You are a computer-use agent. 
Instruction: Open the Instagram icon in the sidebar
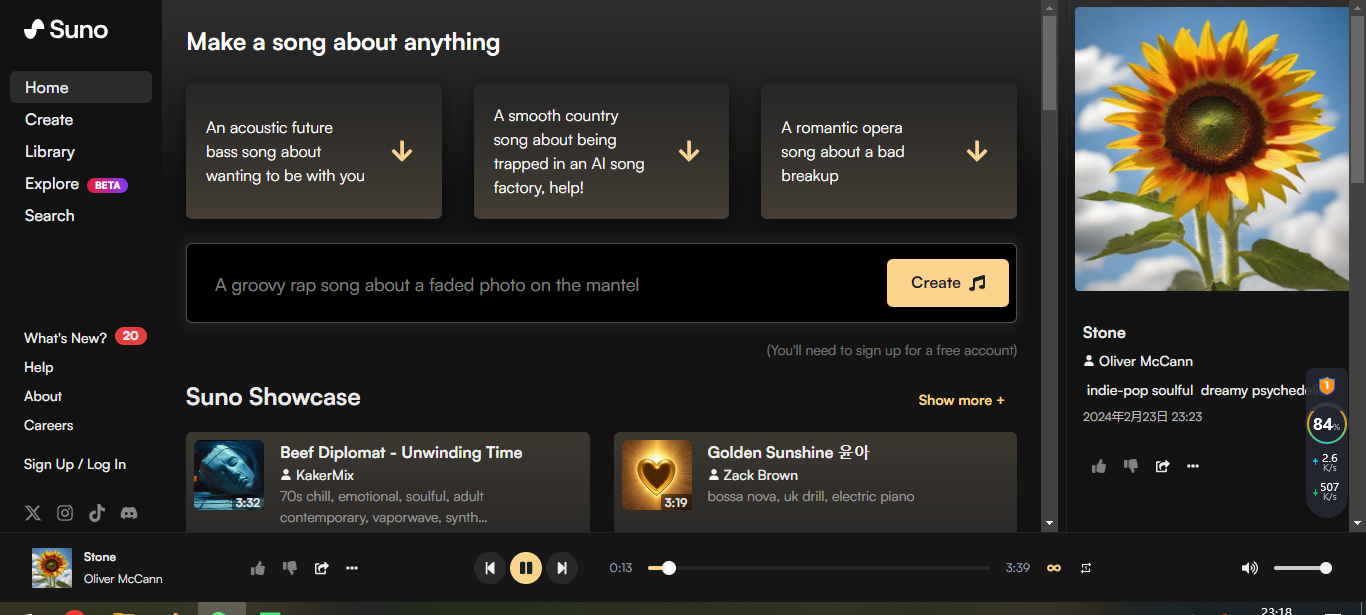pyautogui.click(x=65, y=513)
